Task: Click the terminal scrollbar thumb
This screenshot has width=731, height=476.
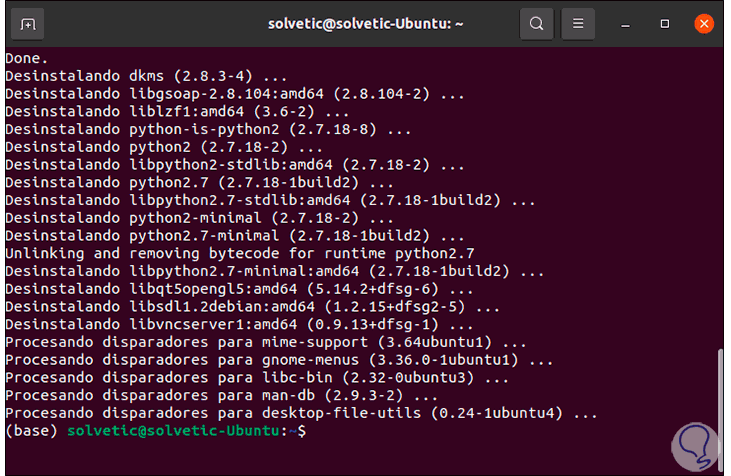Action: [x=720, y=409]
